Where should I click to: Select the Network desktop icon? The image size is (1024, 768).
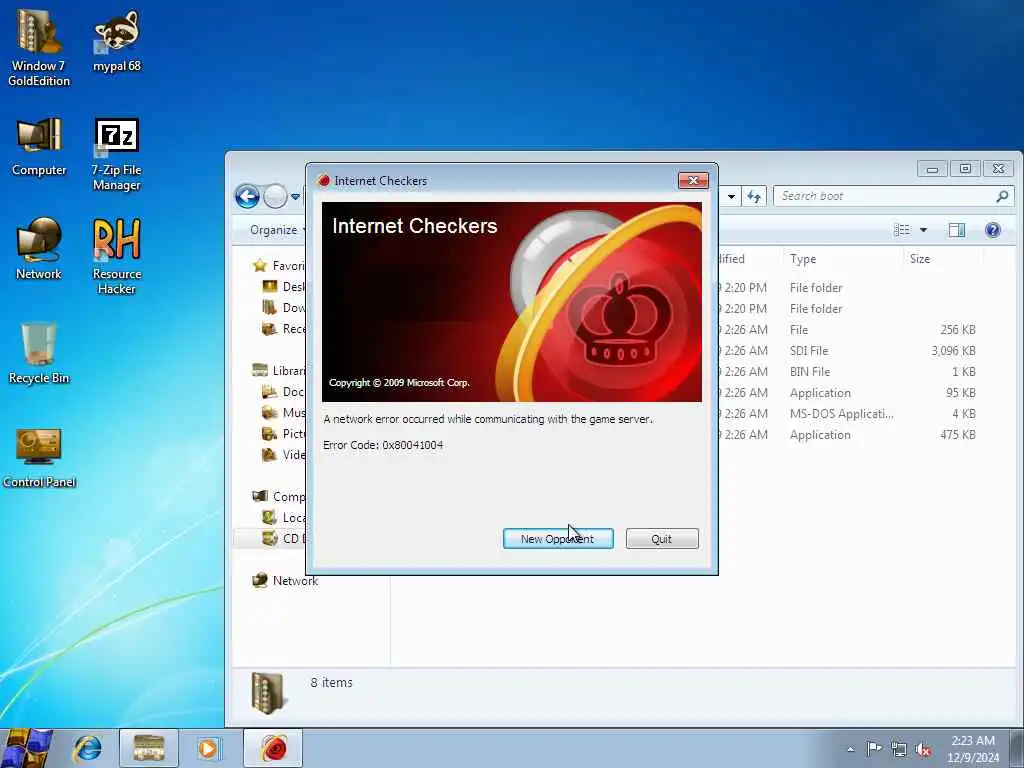pos(39,249)
